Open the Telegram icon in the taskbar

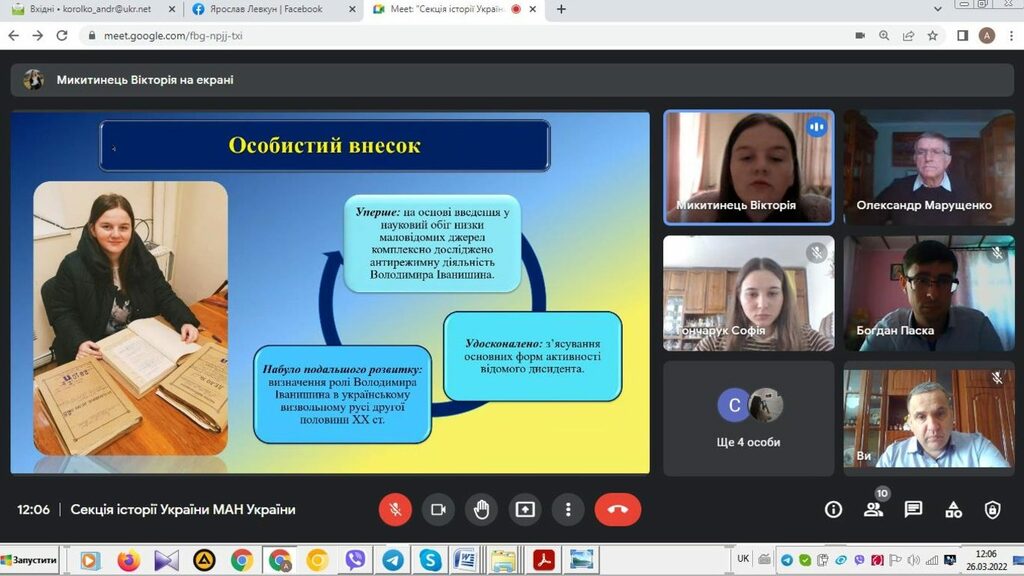coord(393,560)
